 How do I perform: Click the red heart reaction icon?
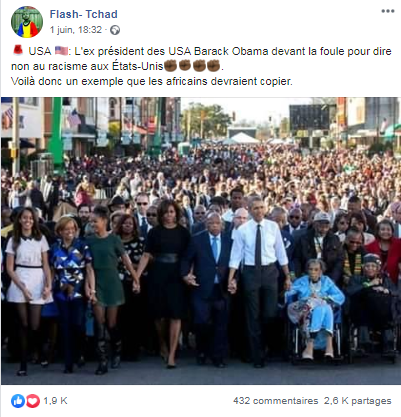pos(33,401)
